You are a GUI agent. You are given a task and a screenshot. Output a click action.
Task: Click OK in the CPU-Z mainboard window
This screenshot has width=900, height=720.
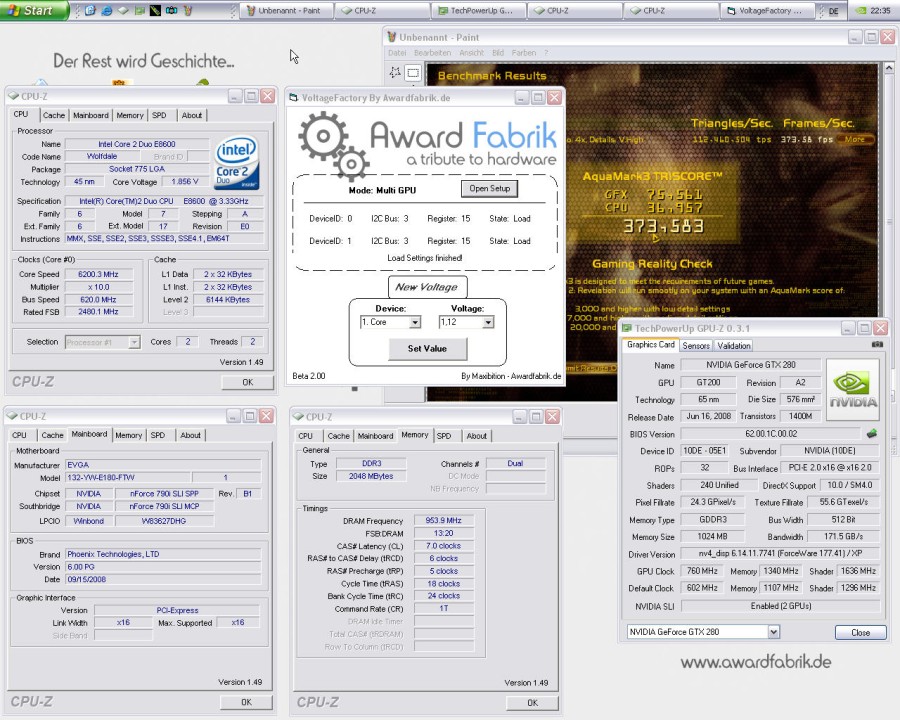(x=246, y=702)
